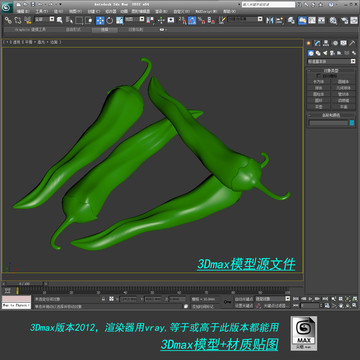This screenshot has width=360, height=360.
Task: Click the 长方体 Box button
Action: [319, 82]
